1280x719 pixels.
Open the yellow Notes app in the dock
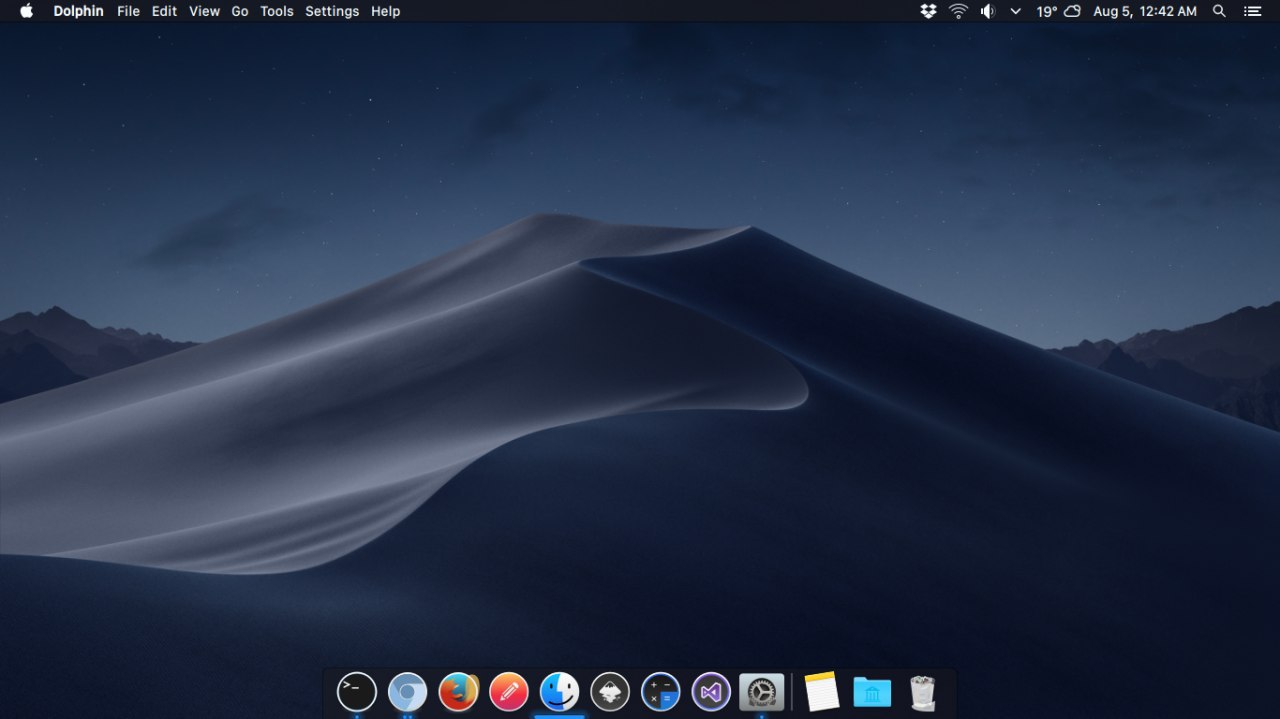pyautogui.click(x=821, y=691)
